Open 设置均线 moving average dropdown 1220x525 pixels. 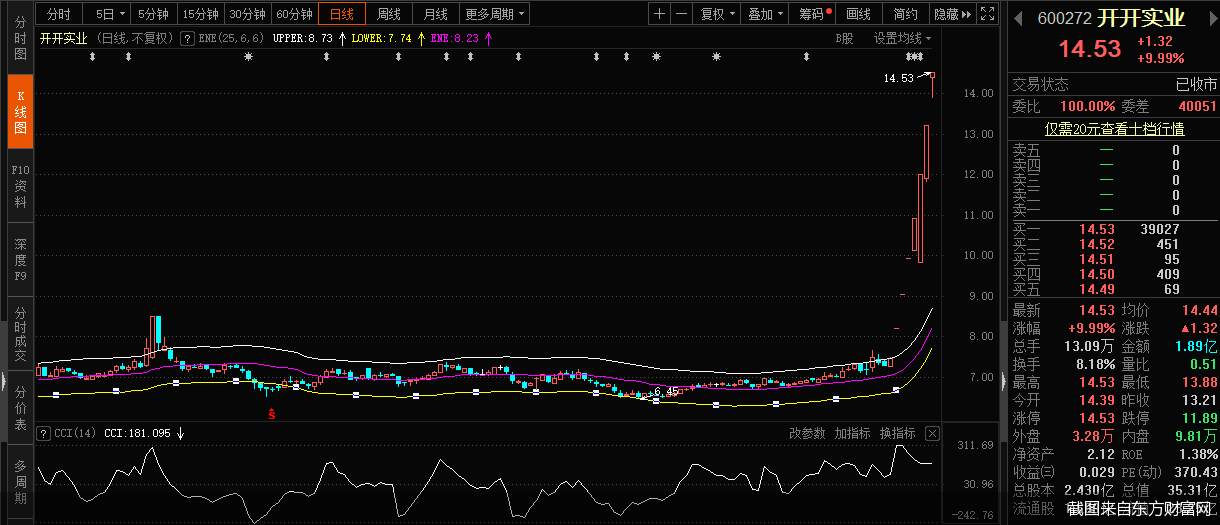pos(902,38)
